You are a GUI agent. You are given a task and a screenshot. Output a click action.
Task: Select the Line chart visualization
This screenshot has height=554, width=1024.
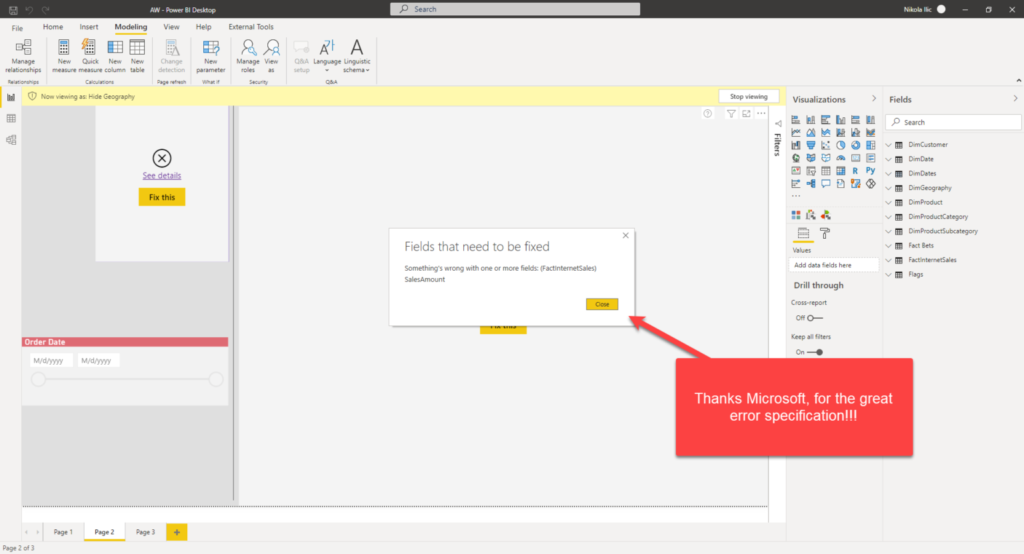[x=795, y=133]
